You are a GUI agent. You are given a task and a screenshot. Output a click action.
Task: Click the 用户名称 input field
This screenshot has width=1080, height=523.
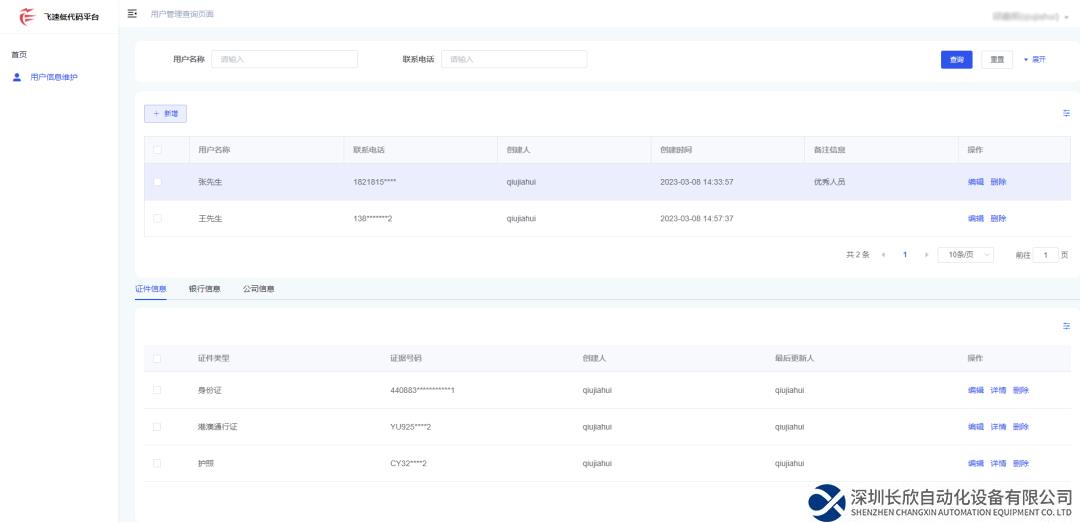pos(284,60)
